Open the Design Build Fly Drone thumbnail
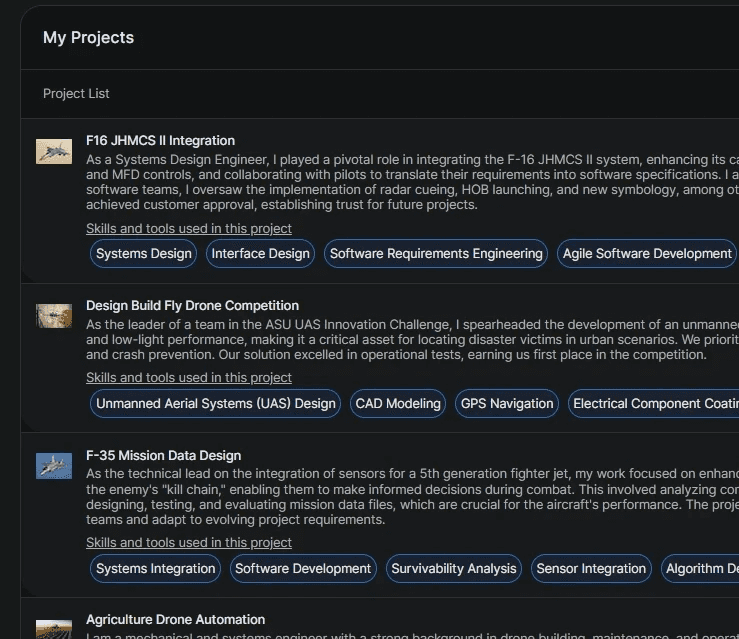Image resolution: width=739 pixels, height=639 pixels. [54, 315]
